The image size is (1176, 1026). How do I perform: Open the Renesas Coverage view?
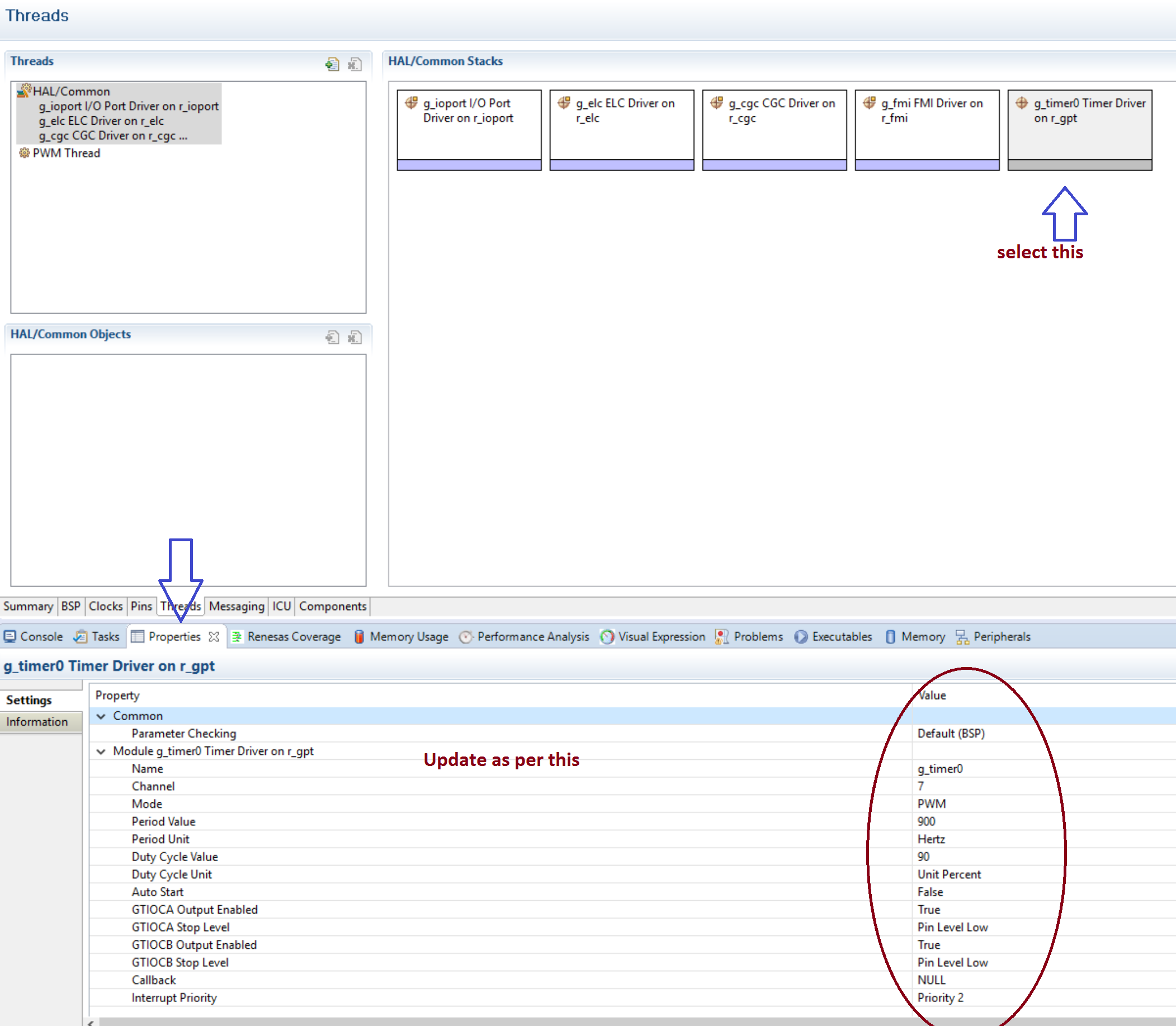(x=294, y=636)
